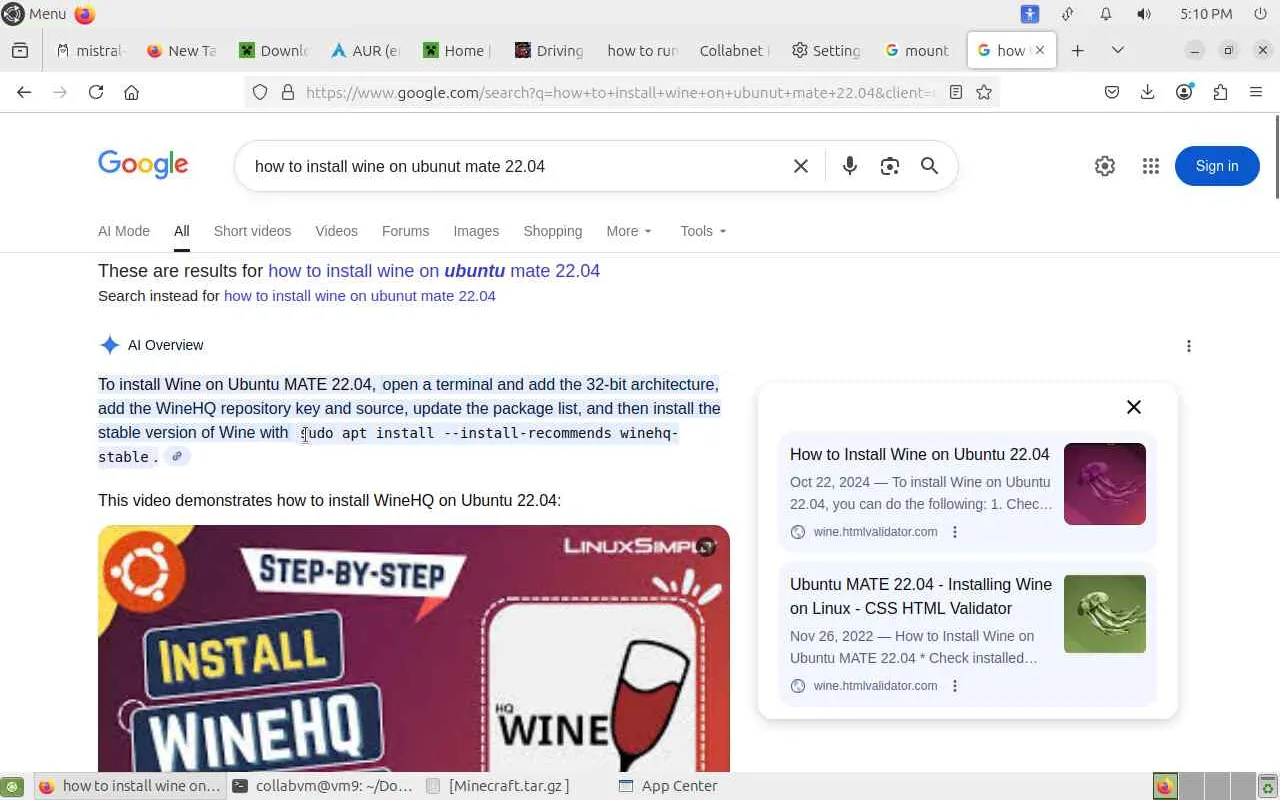Open the Ubuntu MATE Menu
This screenshot has width=1280, height=800.
34,14
